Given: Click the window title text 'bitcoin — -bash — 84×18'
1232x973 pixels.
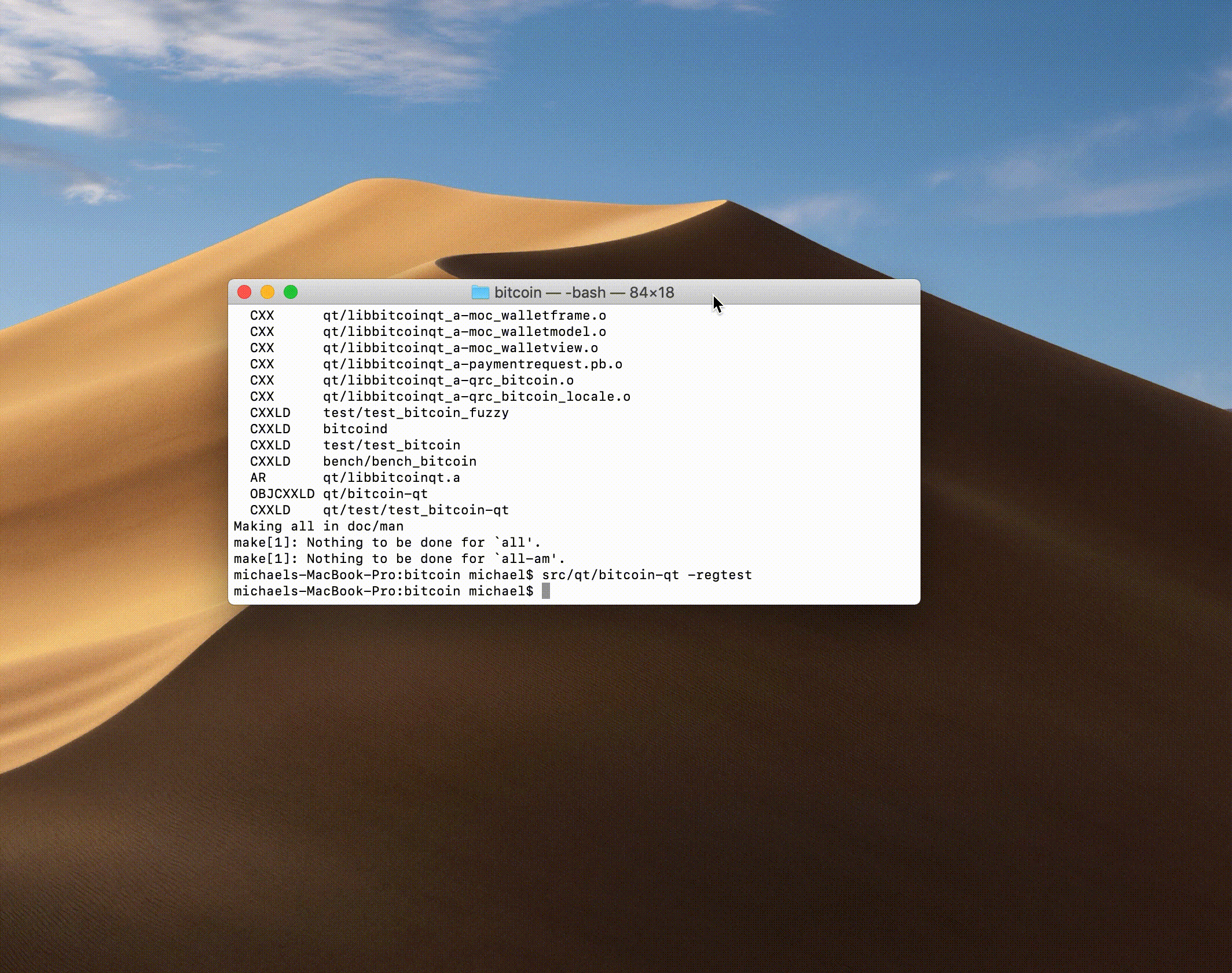Looking at the screenshot, I should tap(584, 292).
